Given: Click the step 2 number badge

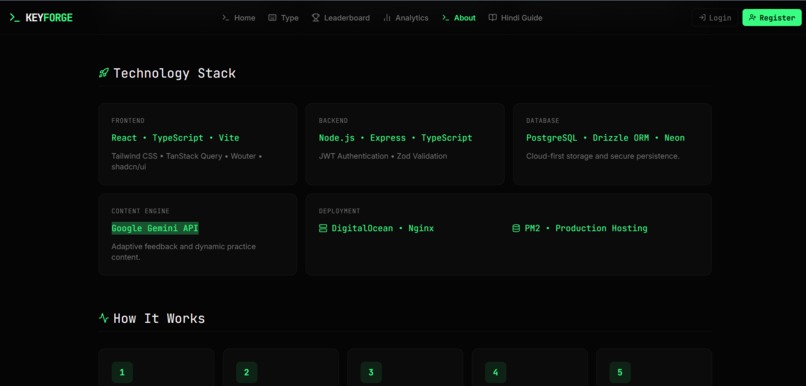Looking at the screenshot, I should tap(246, 373).
